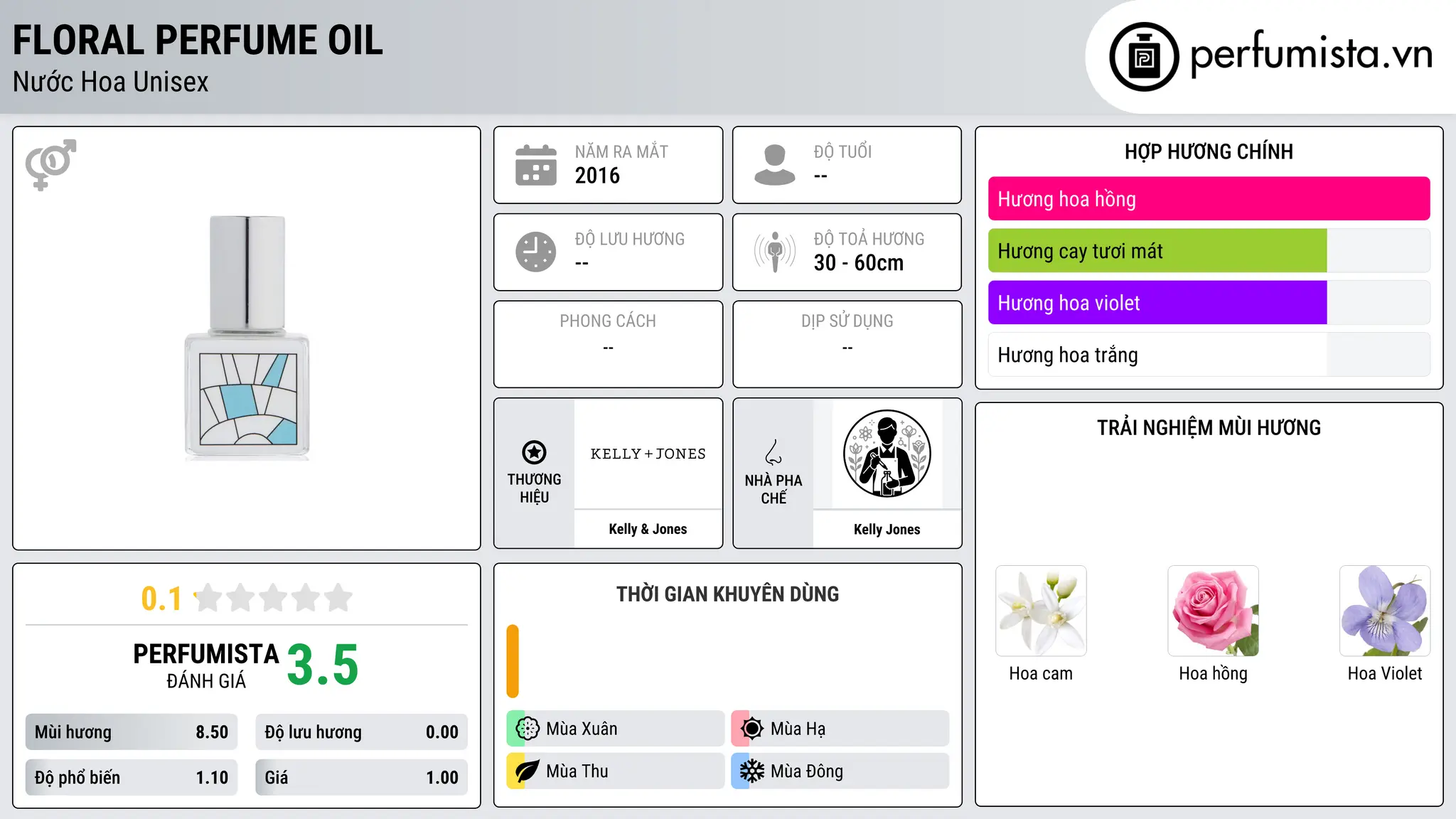Select the calendar icon beside Năm ra mắt
1456x819 pixels.
pyautogui.click(x=536, y=165)
